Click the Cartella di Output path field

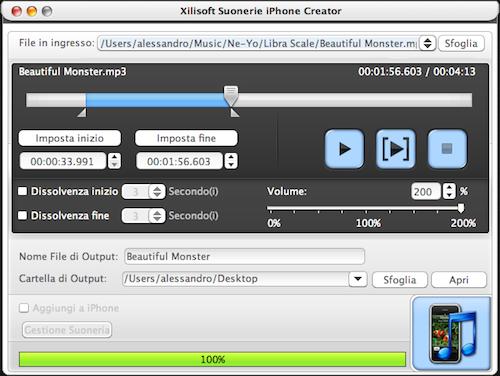tap(236, 279)
